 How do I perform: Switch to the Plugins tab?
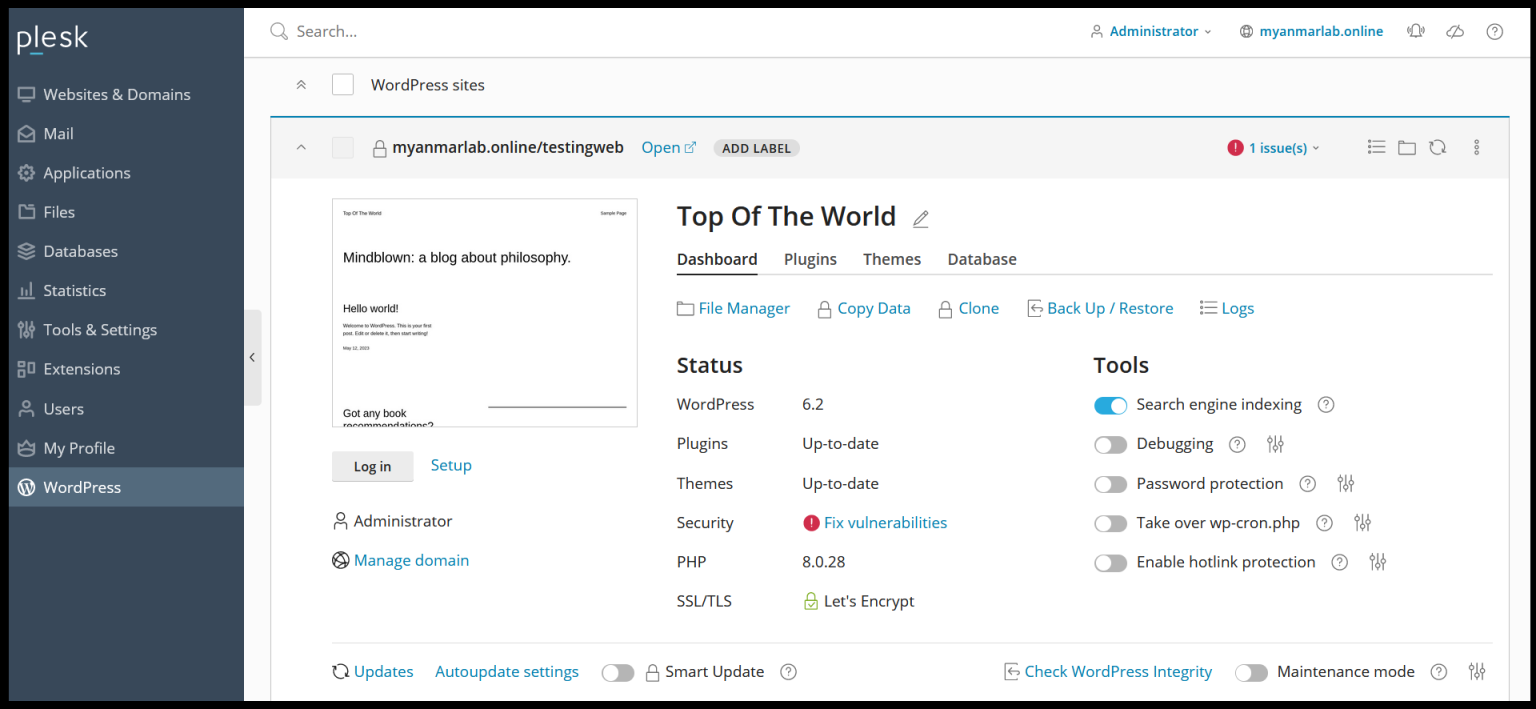(x=810, y=259)
